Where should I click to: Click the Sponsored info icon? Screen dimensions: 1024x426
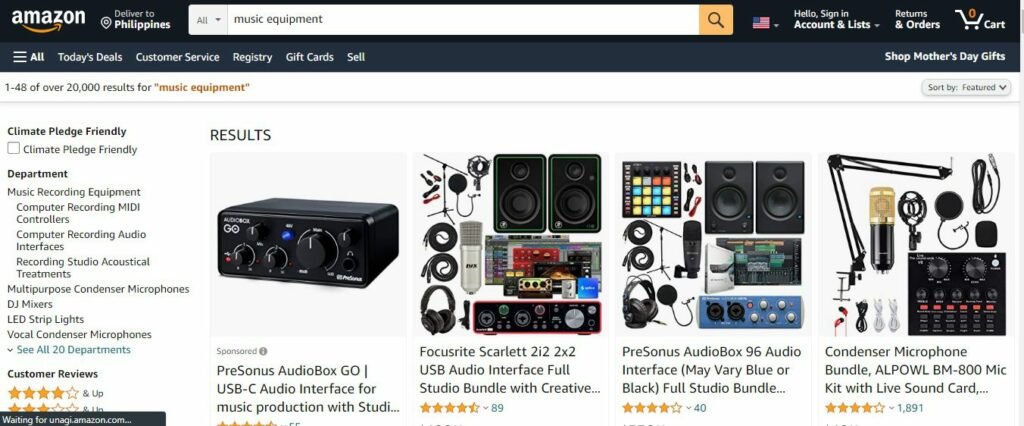[x=263, y=351]
